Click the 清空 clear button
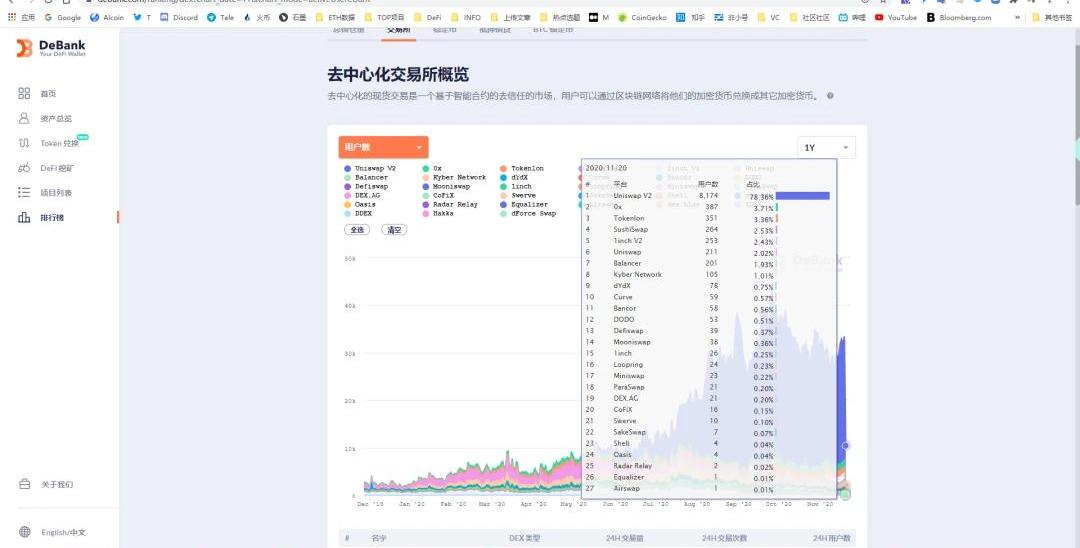This screenshot has width=1080, height=548. coord(394,230)
